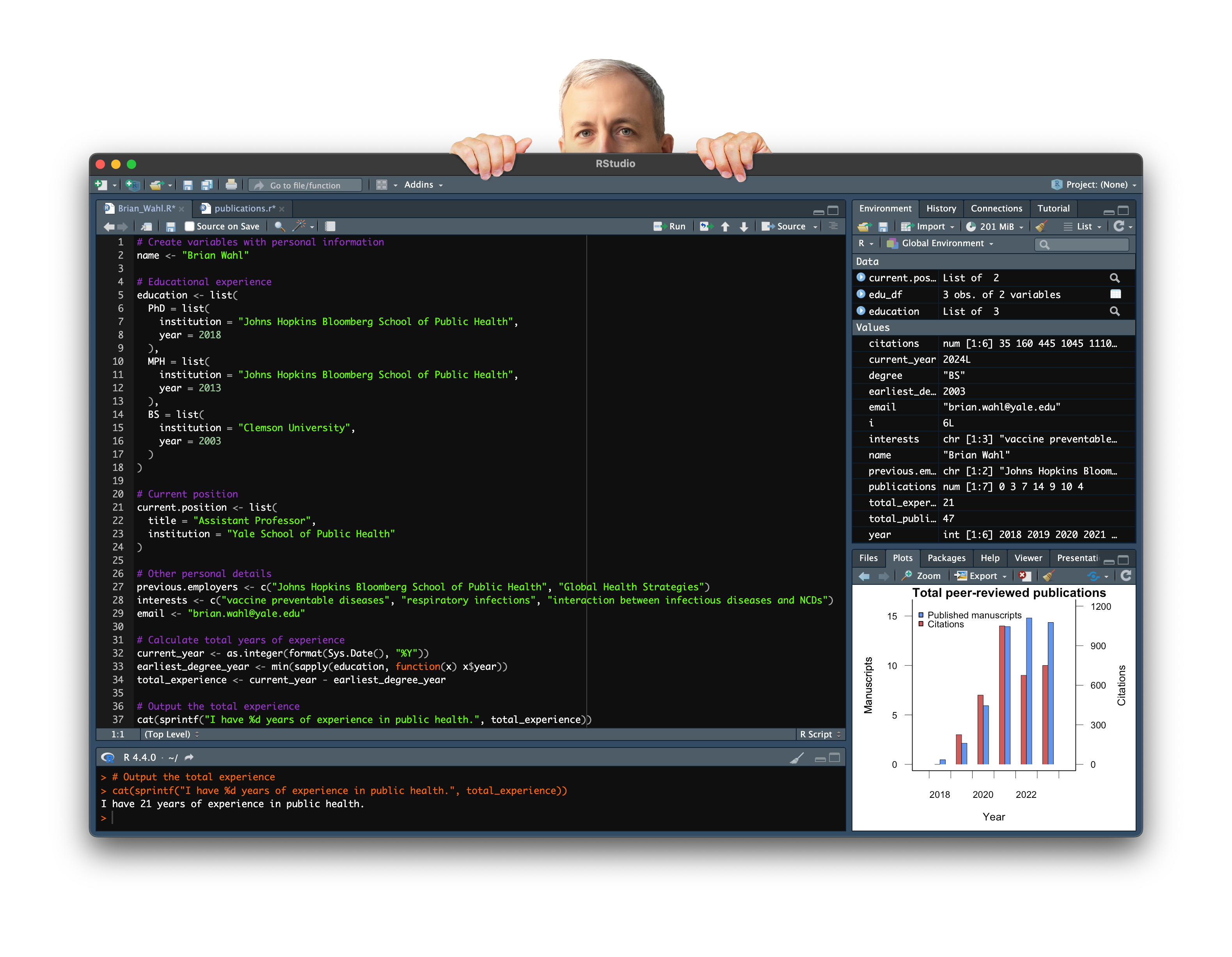
Task: Click the compile report notebook icon
Action: click(x=329, y=226)
